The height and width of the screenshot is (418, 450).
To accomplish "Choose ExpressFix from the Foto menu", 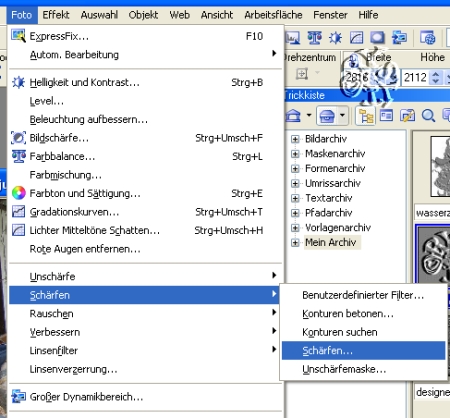I will click(x=145, y=36).
